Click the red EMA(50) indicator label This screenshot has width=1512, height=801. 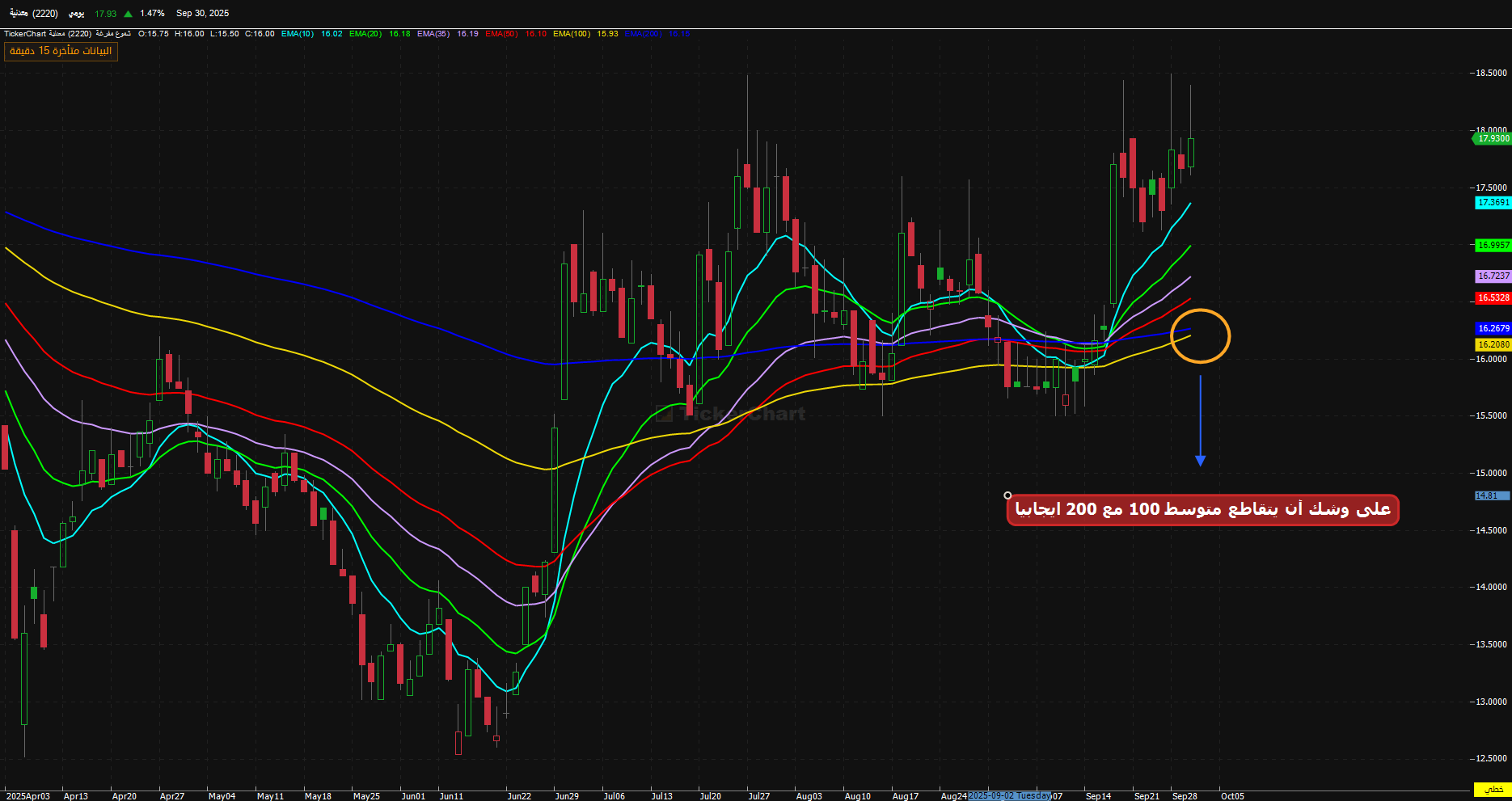(x=501, y=34)
